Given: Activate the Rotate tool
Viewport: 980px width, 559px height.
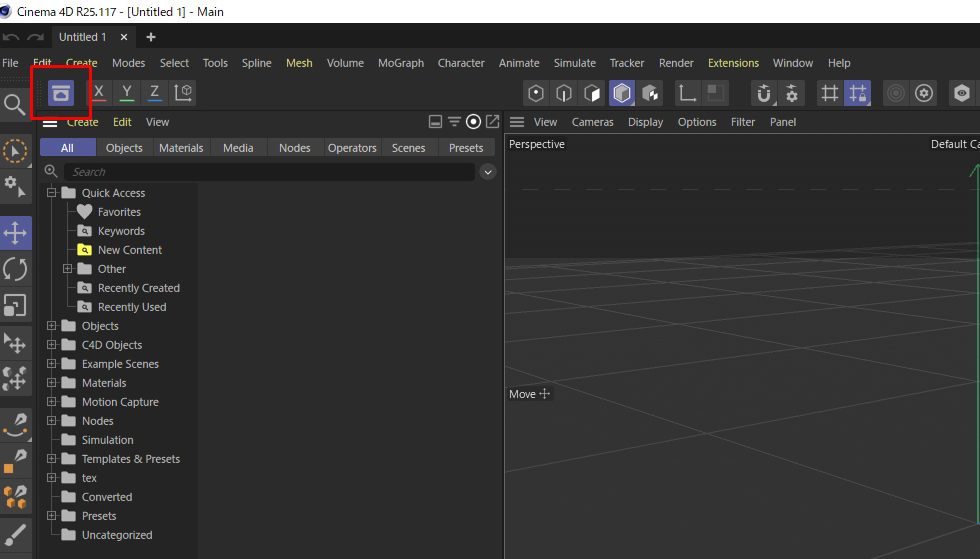Looking at the screenshot, I should click(x=15, y=269).
